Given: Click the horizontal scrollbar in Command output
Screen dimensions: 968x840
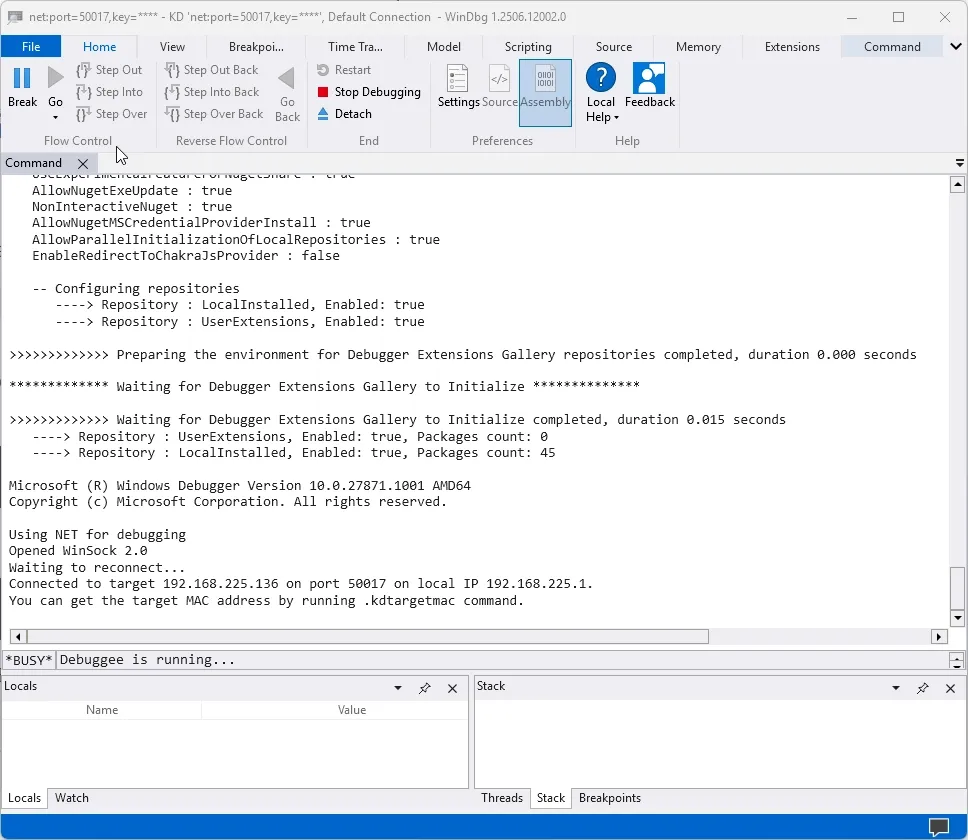Looking at the screenshot, I should click(368, 636).
